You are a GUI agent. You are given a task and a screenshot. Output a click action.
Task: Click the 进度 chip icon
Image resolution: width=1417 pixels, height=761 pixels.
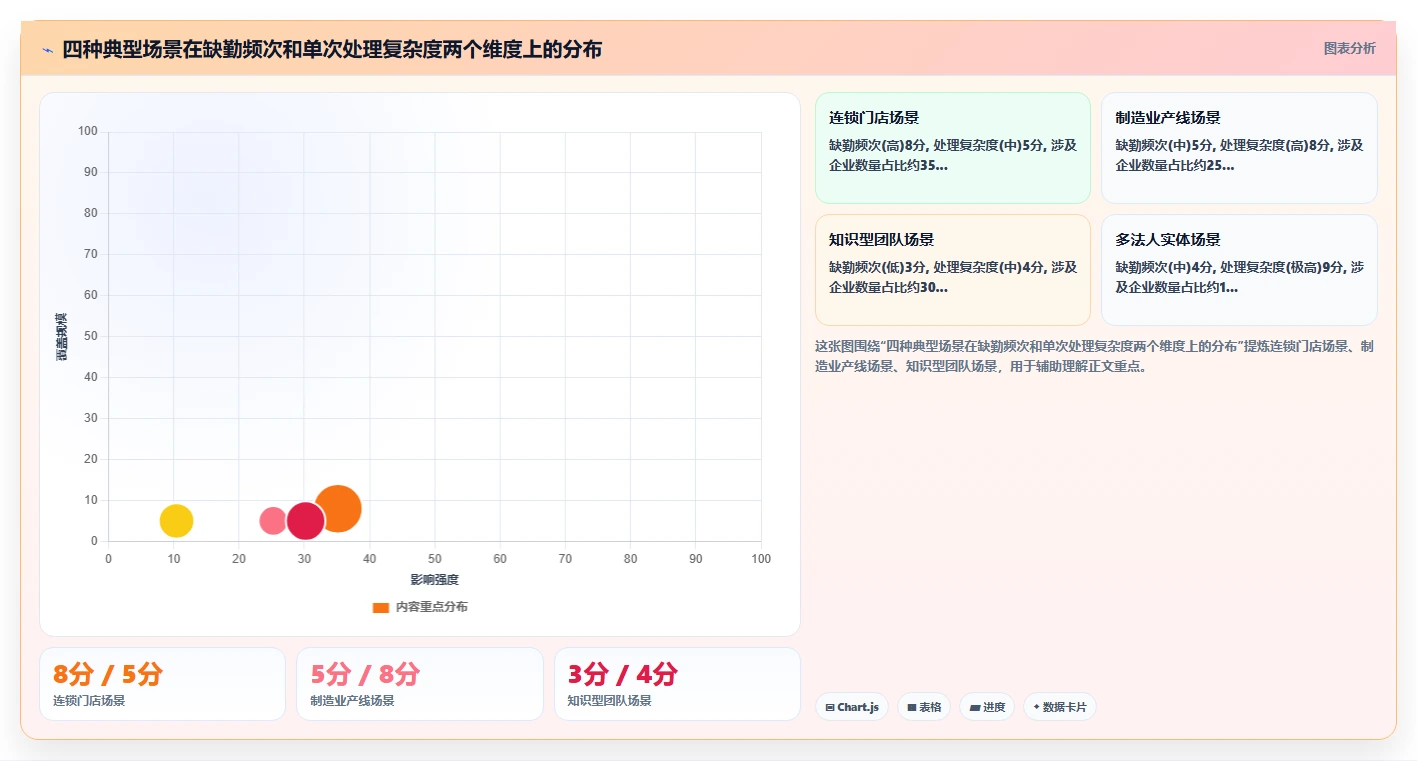pyautogui.click(x=975, y=708)
